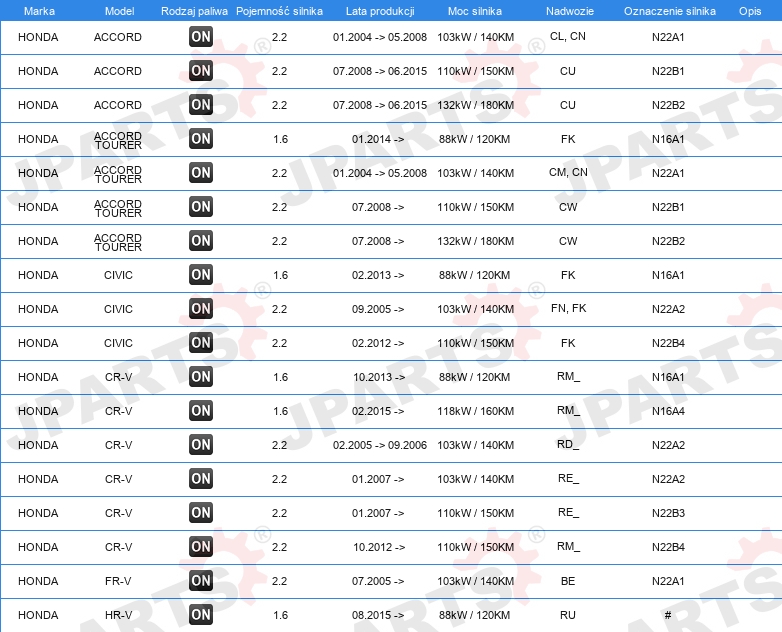The height and width of the screenshot is (632, 782).
Task: Click the body code cell 'CL, CN'
Action: (x=568, y=36)
